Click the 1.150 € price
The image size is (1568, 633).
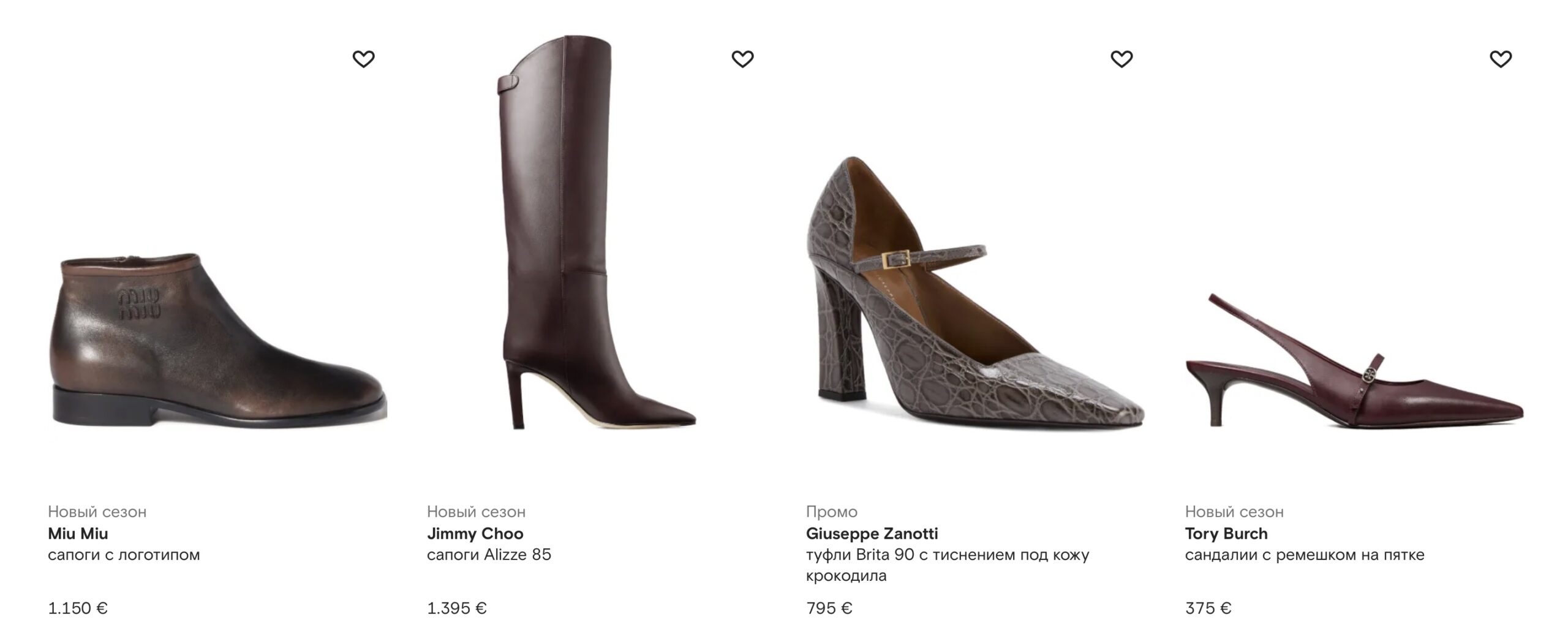click(x=78, y=608)
